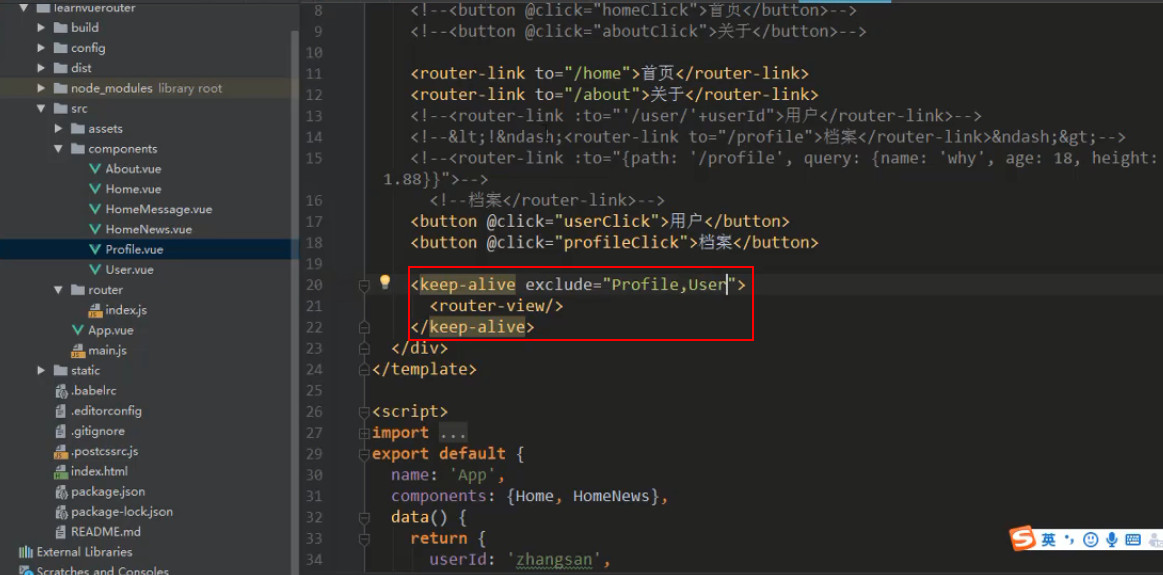Select the External Libraries node

tap(84, 552)
